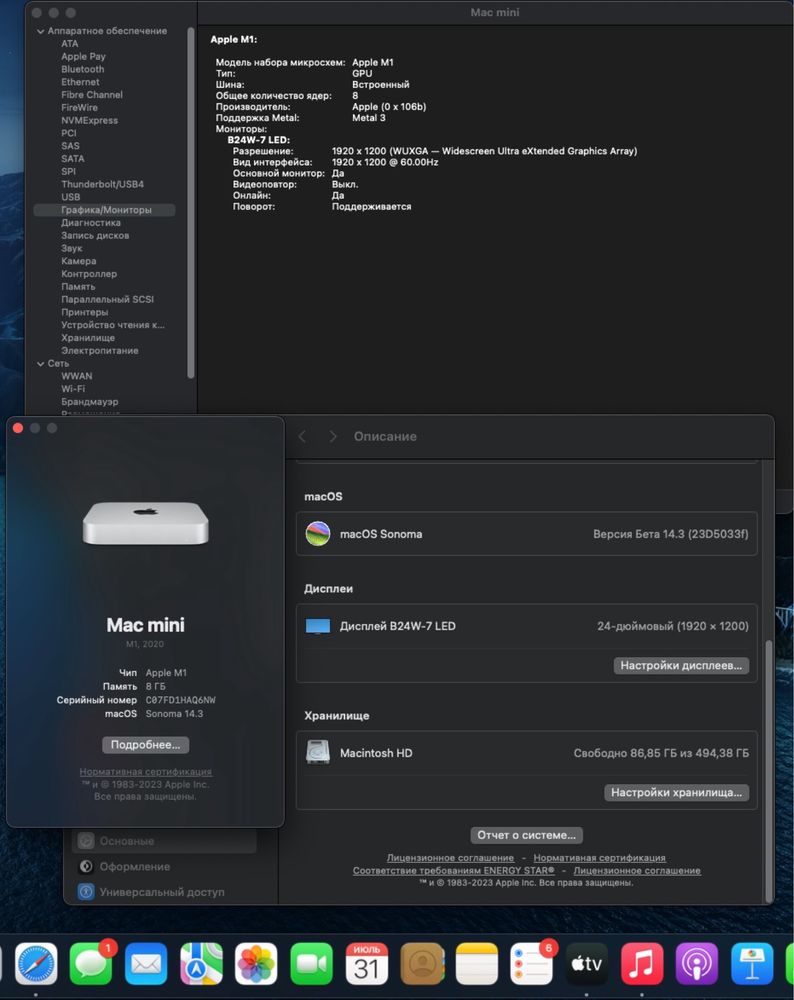
Task: Select Bluetooth in System Information sidebar
Action: 82,69
